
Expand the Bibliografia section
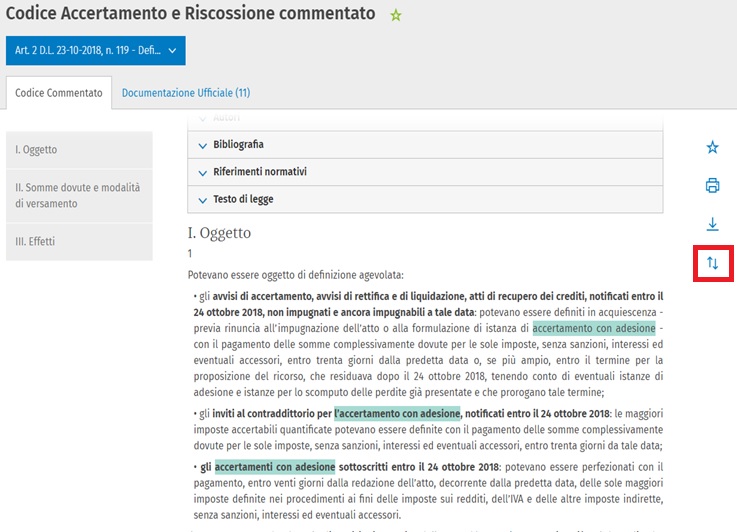pos(238,145)
